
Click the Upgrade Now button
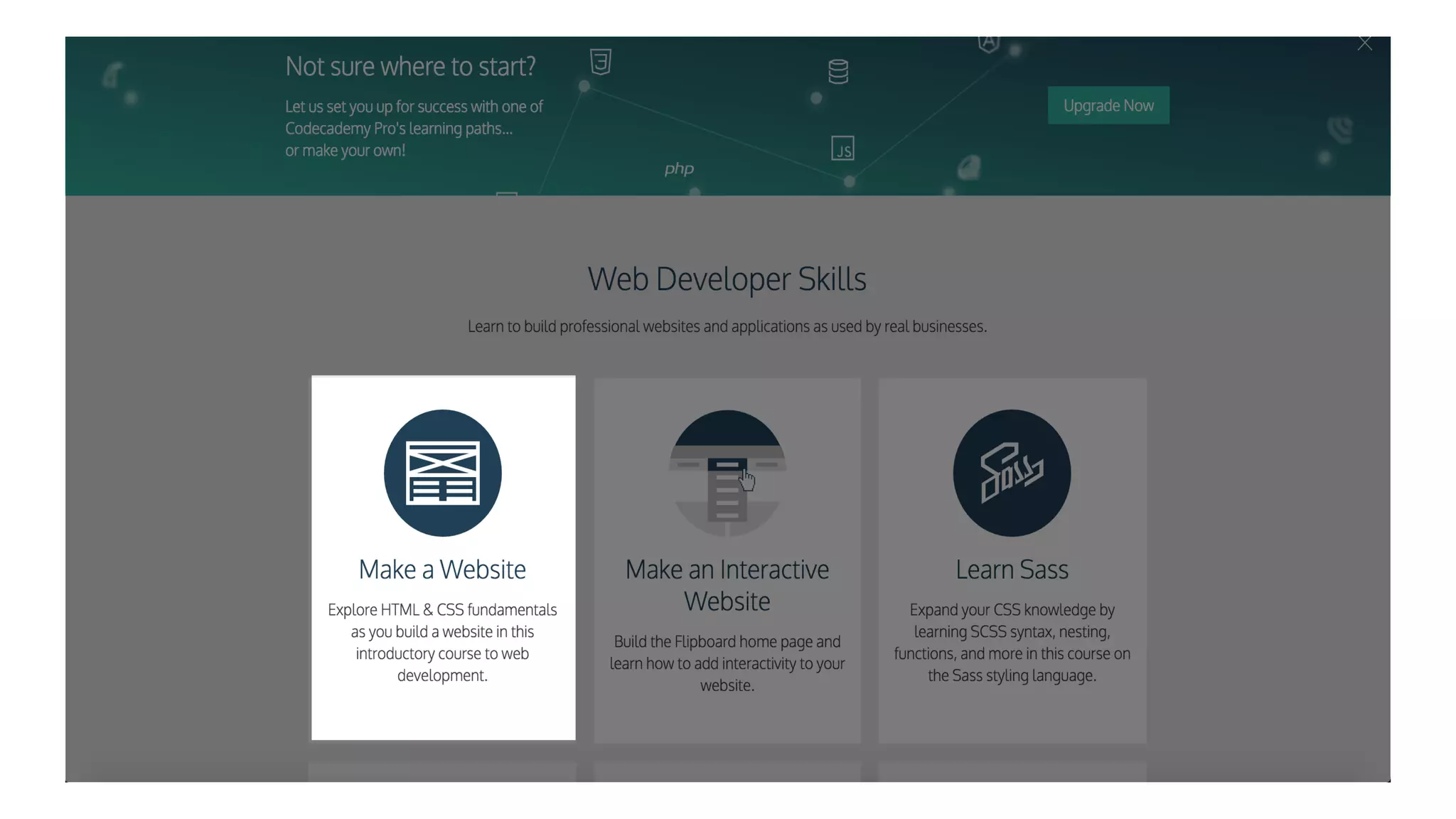[x=1108, y=105]
